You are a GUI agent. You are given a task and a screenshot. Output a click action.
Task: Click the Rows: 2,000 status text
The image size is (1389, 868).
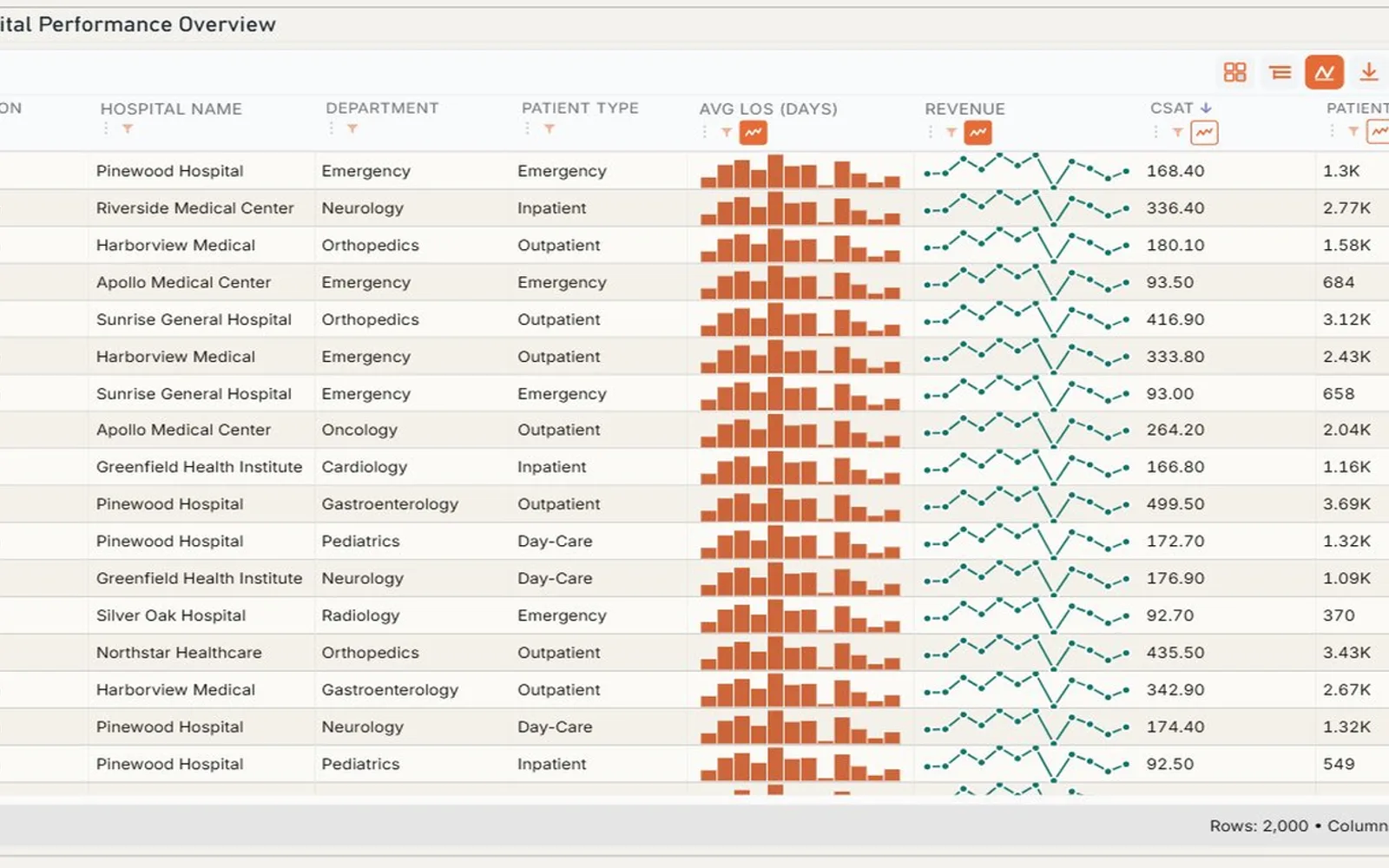[1259, 826]
